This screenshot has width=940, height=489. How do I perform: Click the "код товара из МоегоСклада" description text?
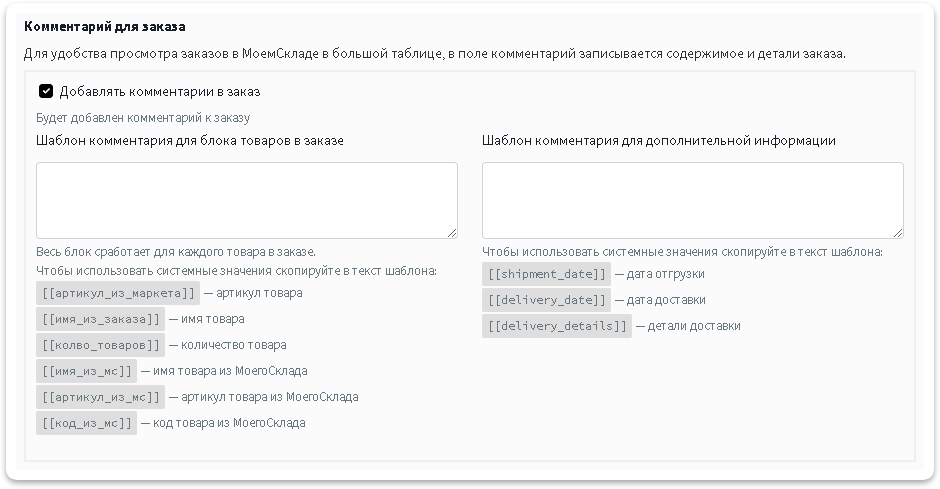point(229,423)
